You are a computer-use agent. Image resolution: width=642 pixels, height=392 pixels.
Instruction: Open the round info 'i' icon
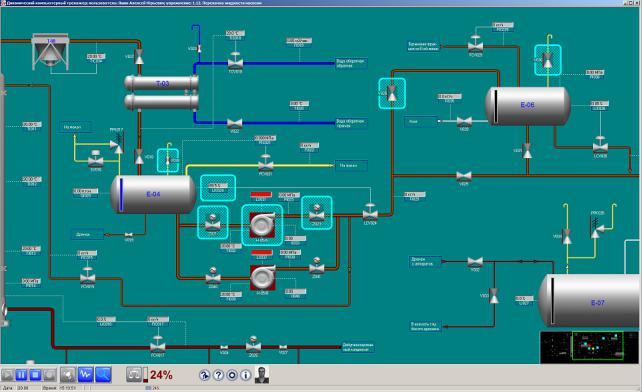246,375
